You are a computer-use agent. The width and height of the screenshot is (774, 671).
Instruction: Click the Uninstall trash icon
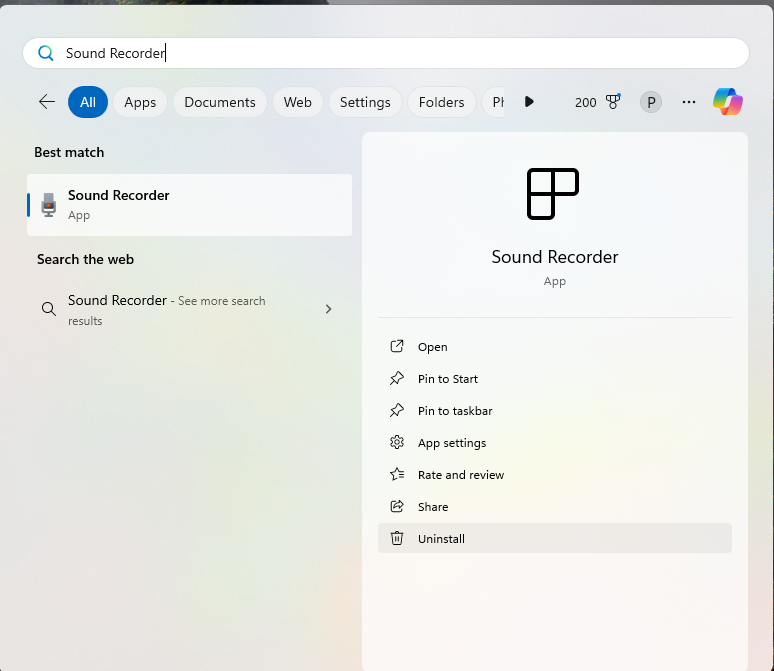click(397, 539)
